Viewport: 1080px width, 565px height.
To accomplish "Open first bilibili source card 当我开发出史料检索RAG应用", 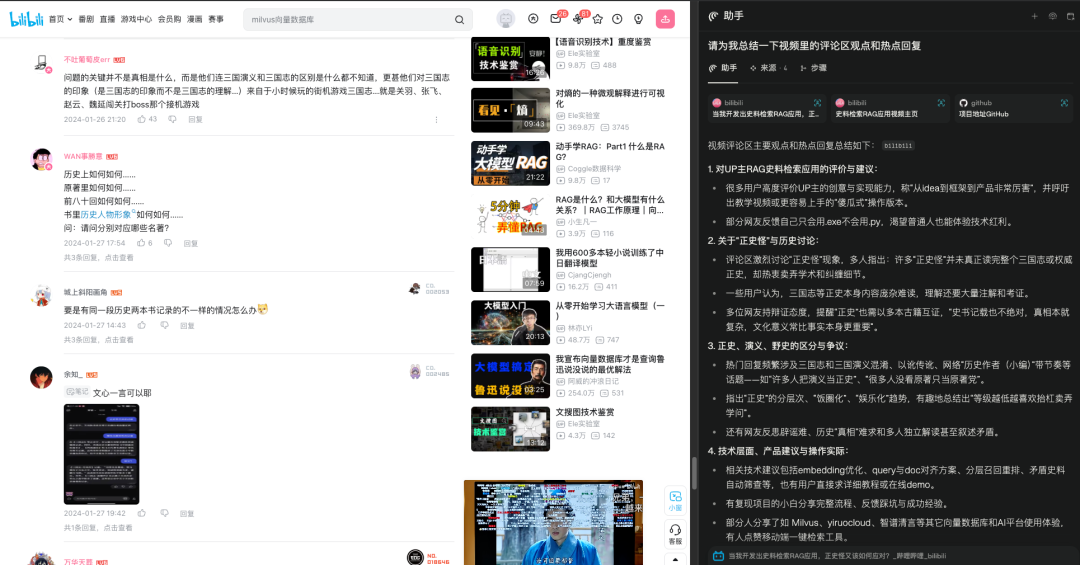I will point(767,108).
